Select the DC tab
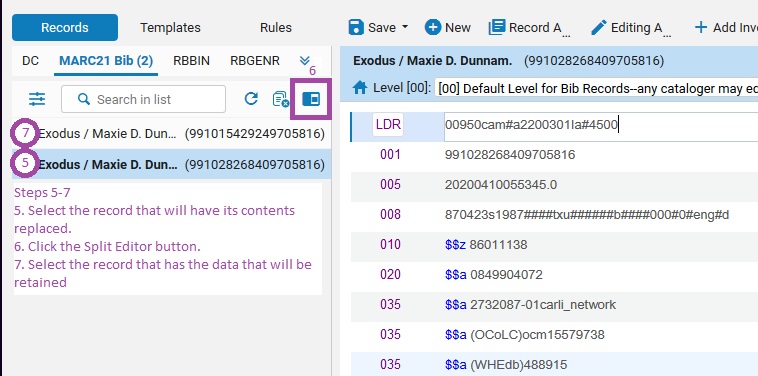758x376 pixels. click(30, 61)
